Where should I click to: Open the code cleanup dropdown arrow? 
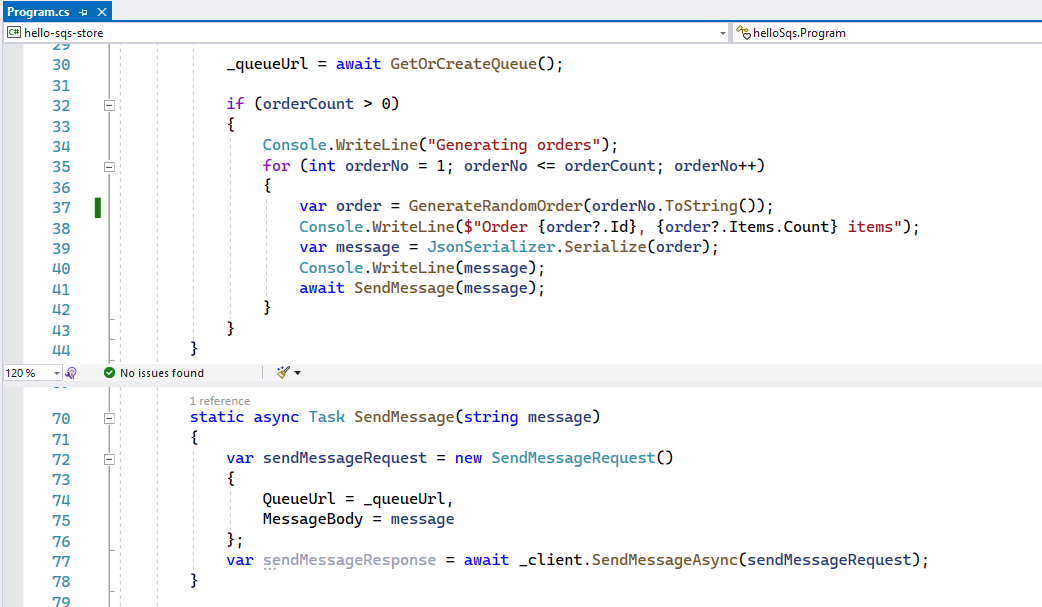298,373
